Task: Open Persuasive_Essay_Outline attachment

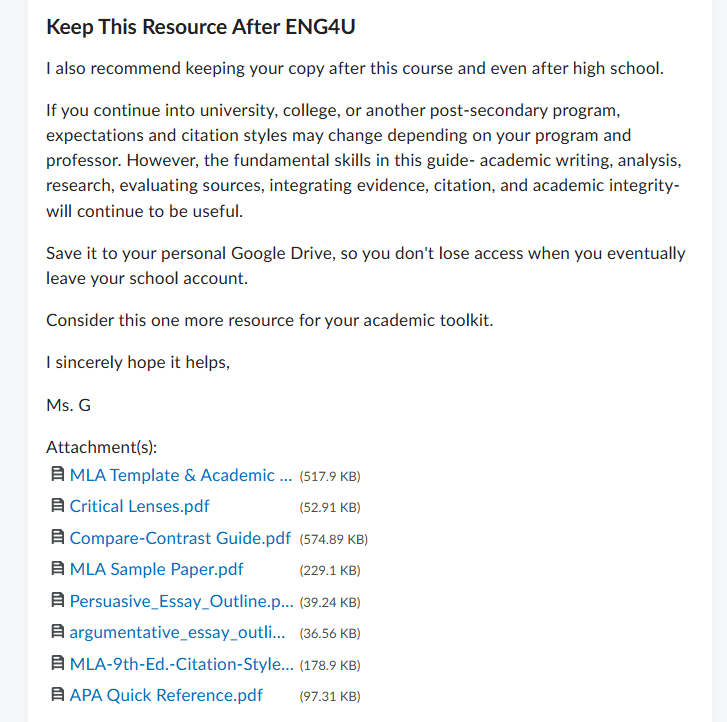Action: click(x=181, y=601)
